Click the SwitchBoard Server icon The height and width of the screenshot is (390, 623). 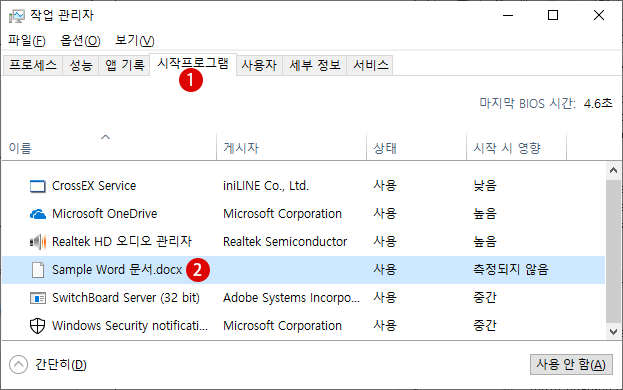pyautogui.click(x=38, y=298)
